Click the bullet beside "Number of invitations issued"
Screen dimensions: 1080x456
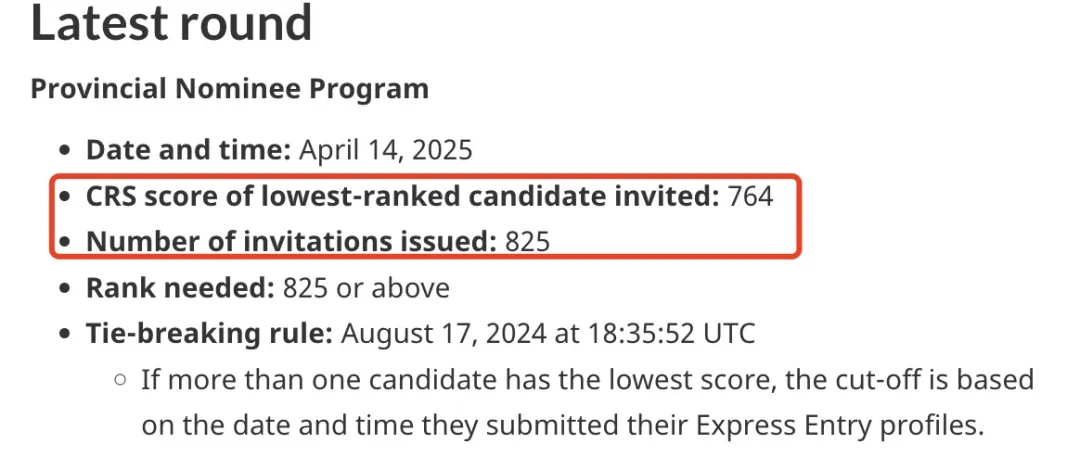[65, 242]
